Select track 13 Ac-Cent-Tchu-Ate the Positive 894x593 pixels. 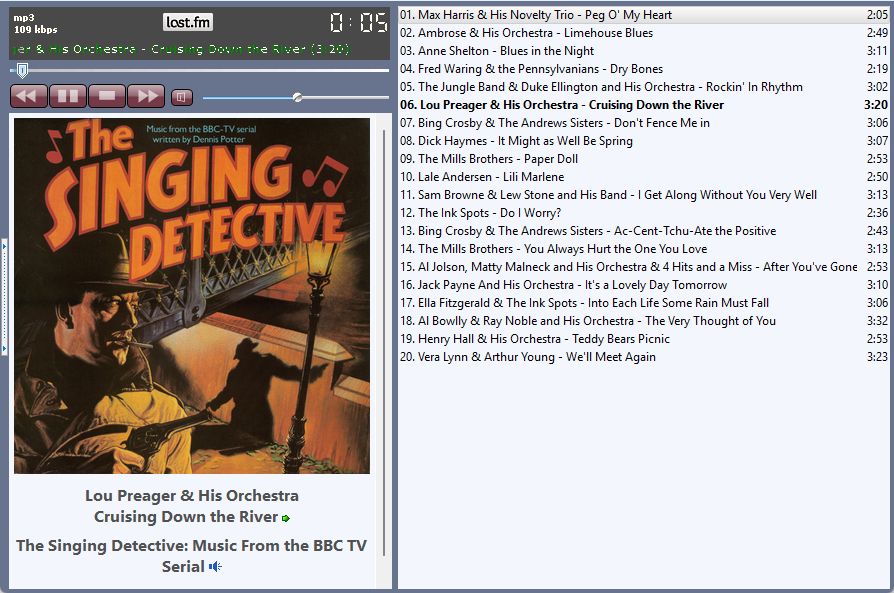(644, 231)
